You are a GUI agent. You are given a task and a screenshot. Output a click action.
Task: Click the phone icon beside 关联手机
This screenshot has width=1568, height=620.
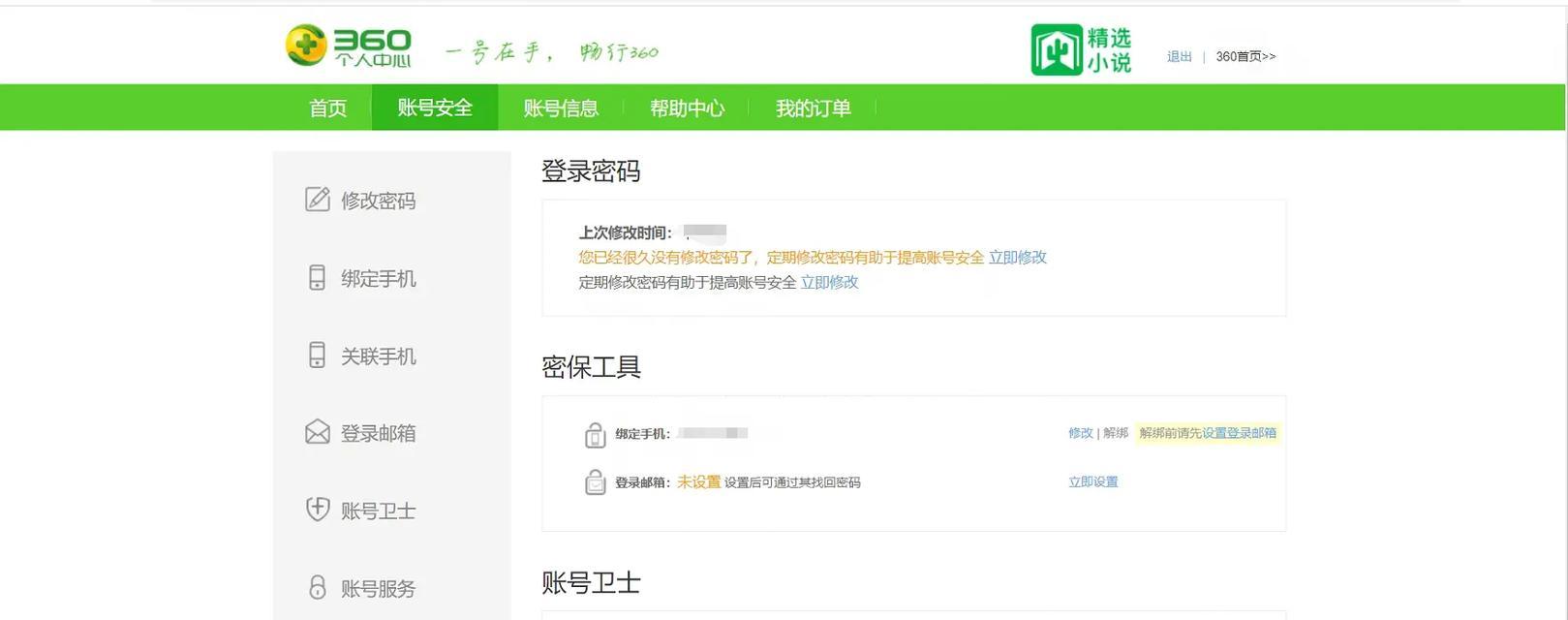point(317,356)
